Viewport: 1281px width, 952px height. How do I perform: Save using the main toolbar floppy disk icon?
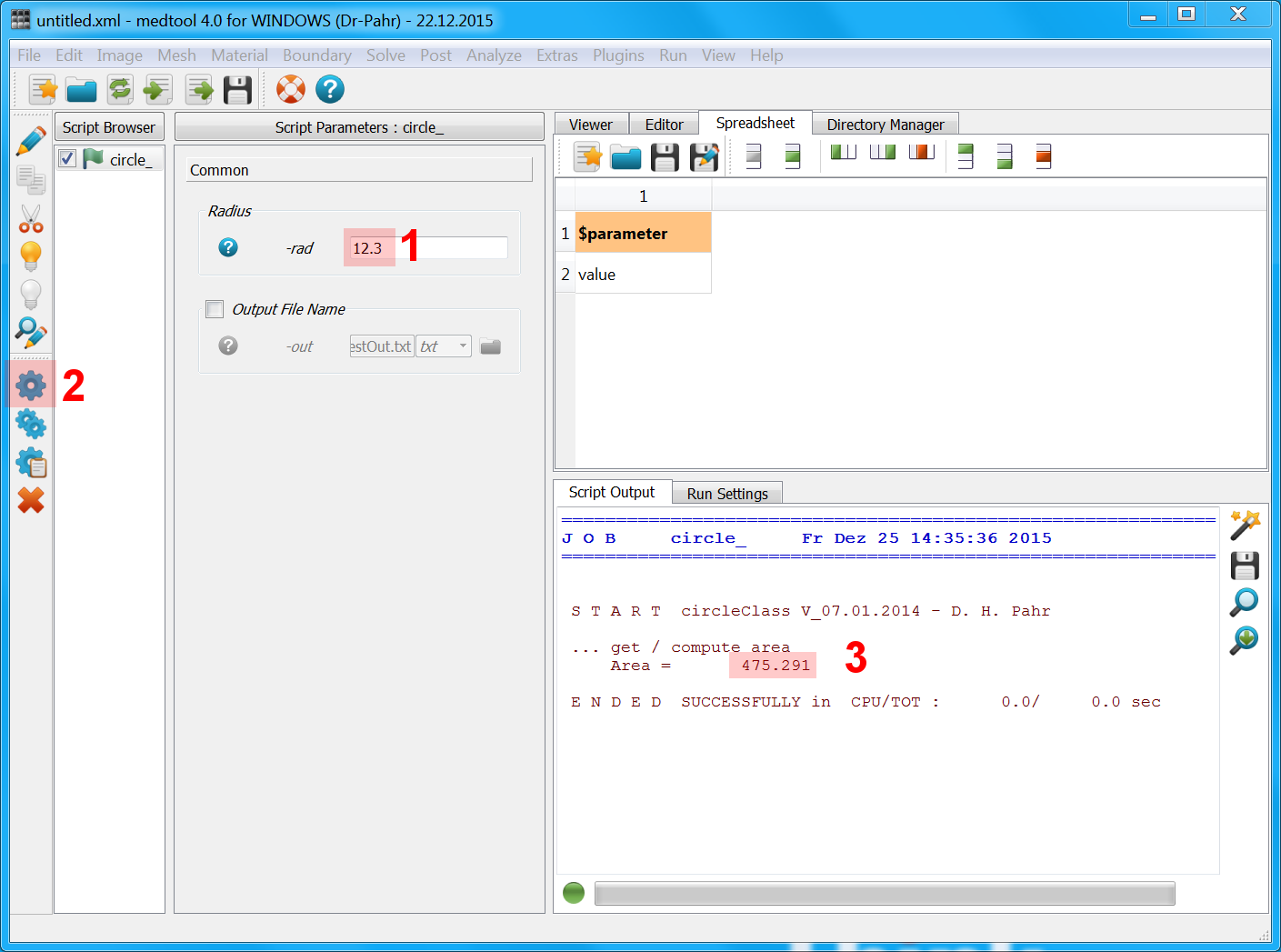pos(237,89)
